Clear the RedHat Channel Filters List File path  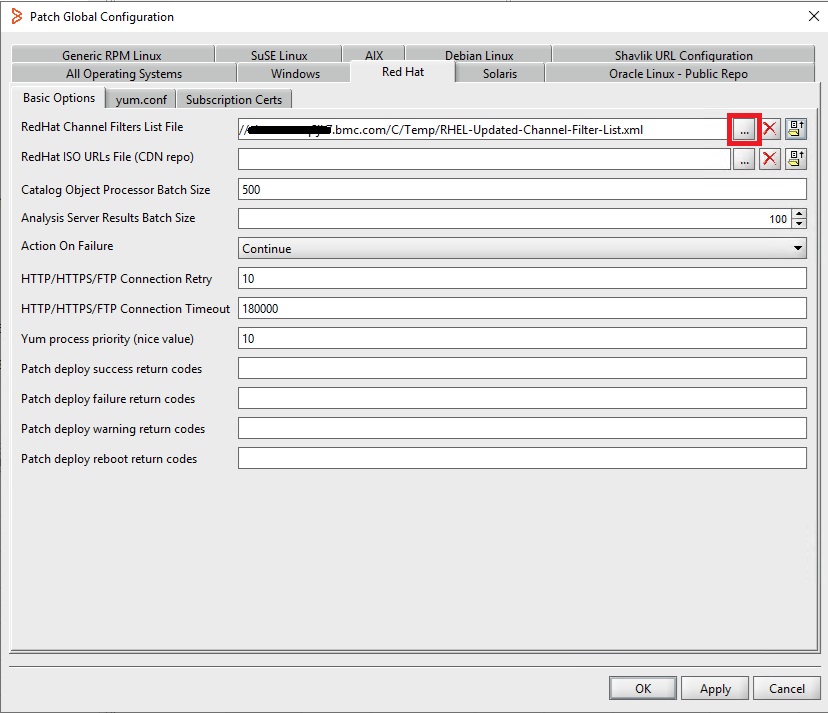(770, 129)
